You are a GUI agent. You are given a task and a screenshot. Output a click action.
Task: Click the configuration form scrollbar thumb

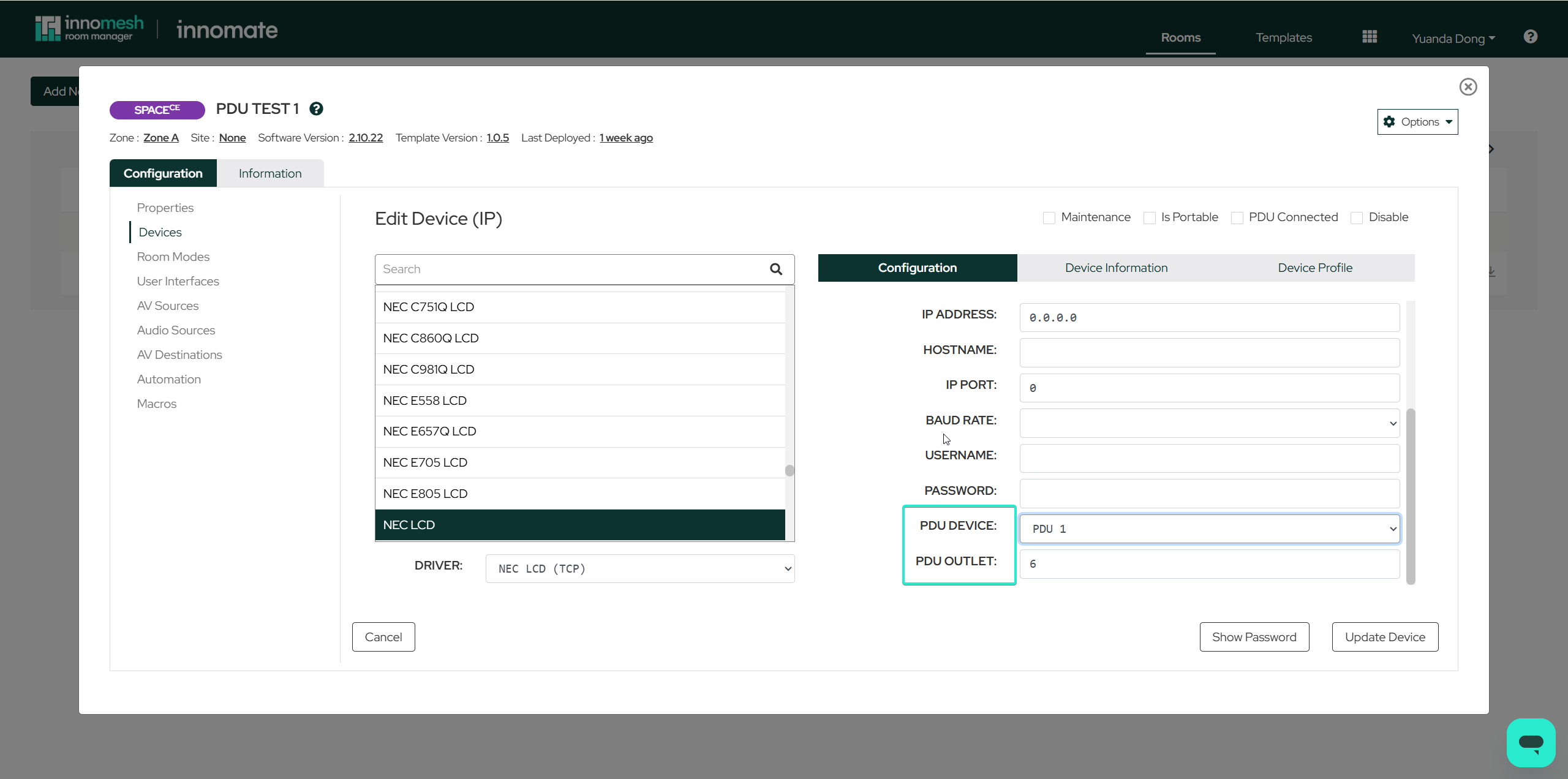pyautogui.click(x=1411, y=496)
